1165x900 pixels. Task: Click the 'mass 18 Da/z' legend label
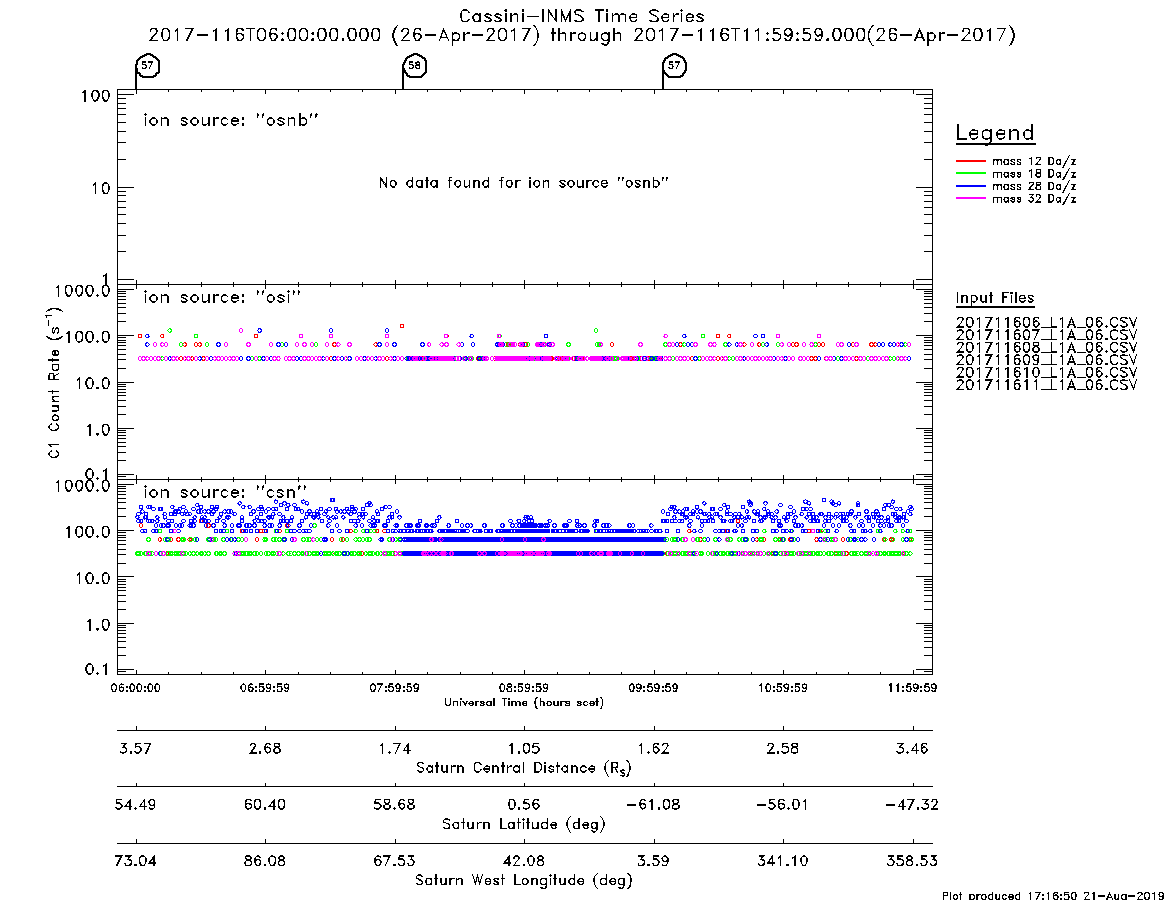(1034, 174)
